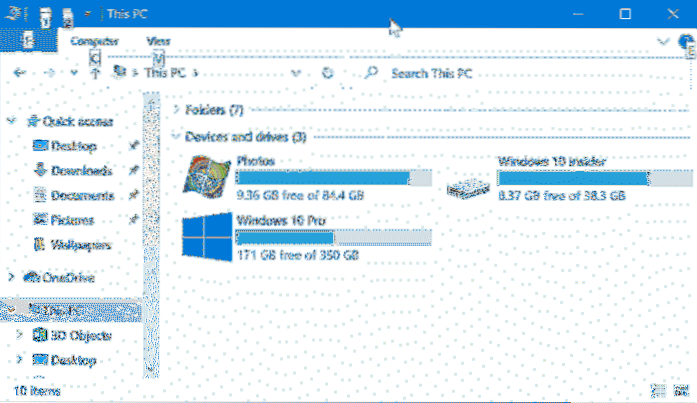This screenshot has height=403, width=697.
Task: Refresh the This PC view
Action: pyautogui.click(x=328, y=73)
